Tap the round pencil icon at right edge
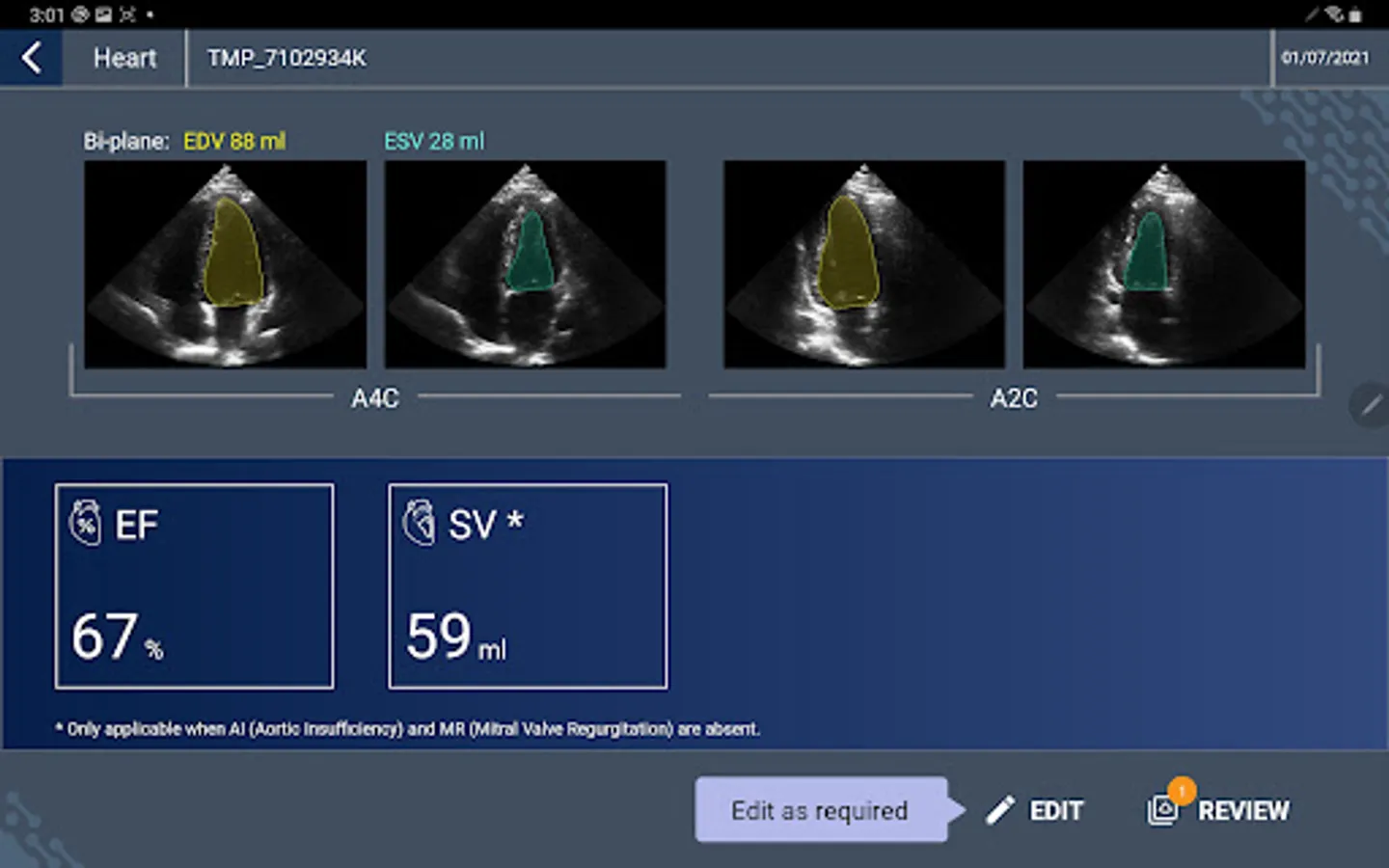 1370,405
